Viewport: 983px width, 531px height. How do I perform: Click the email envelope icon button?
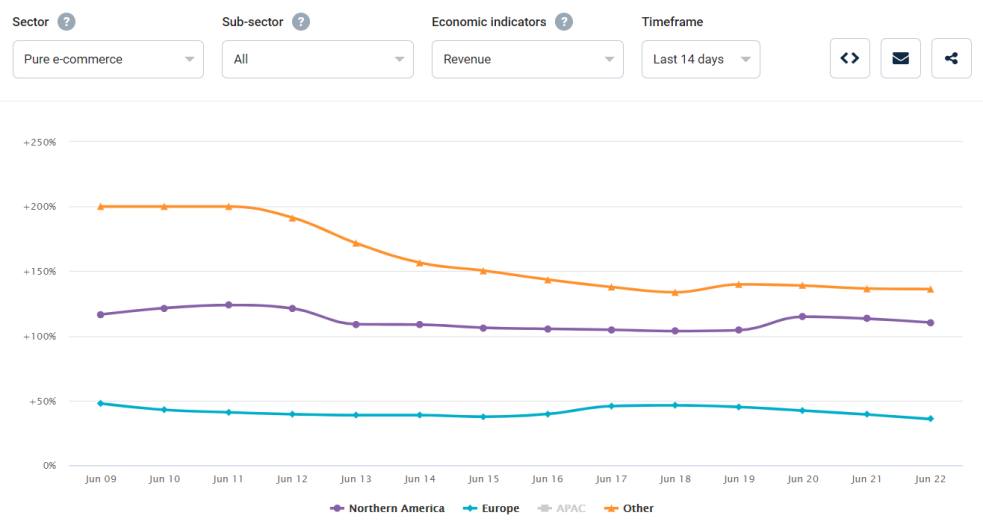click(x=900, y=58)
